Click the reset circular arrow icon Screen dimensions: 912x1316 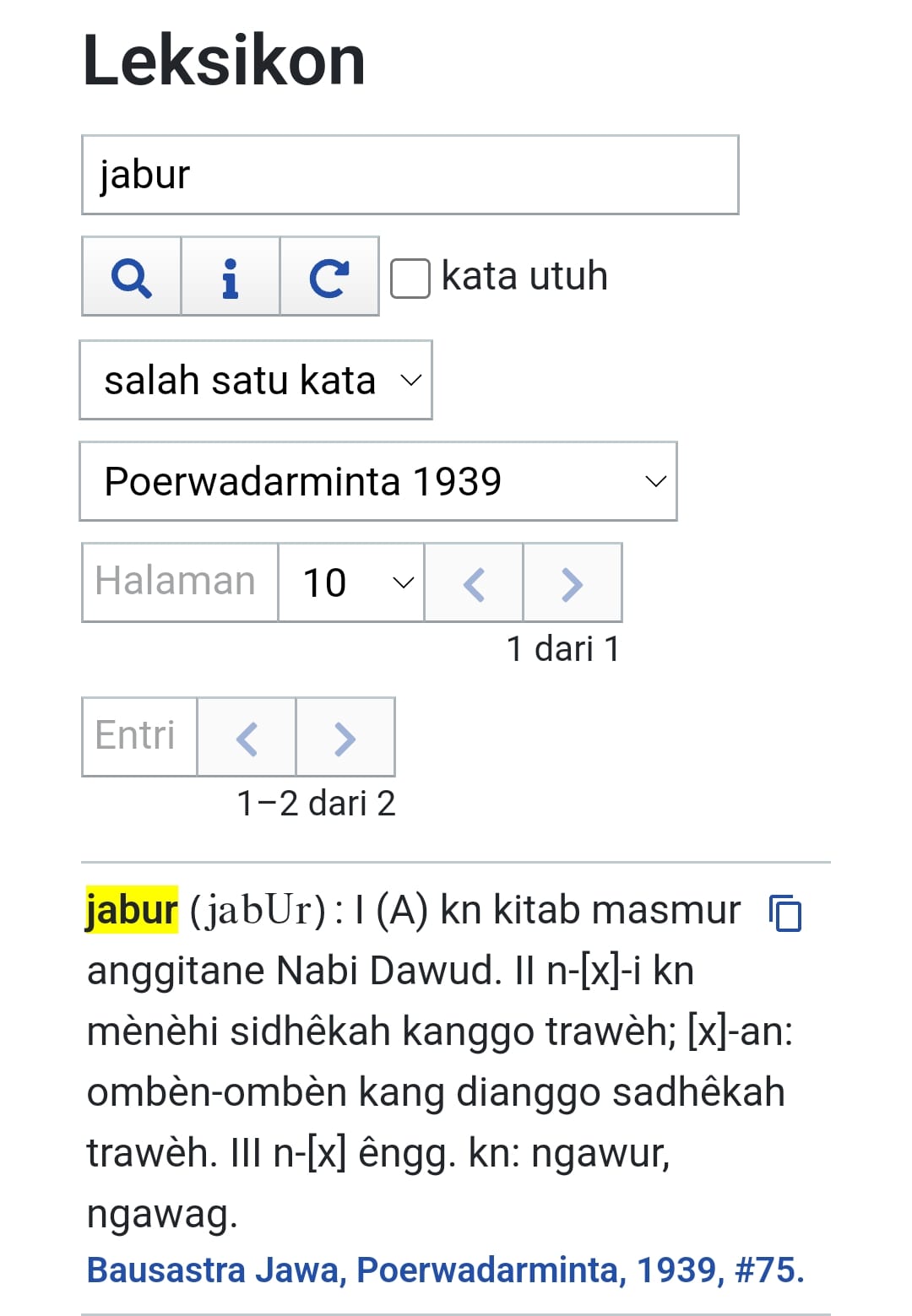(328, 277)
